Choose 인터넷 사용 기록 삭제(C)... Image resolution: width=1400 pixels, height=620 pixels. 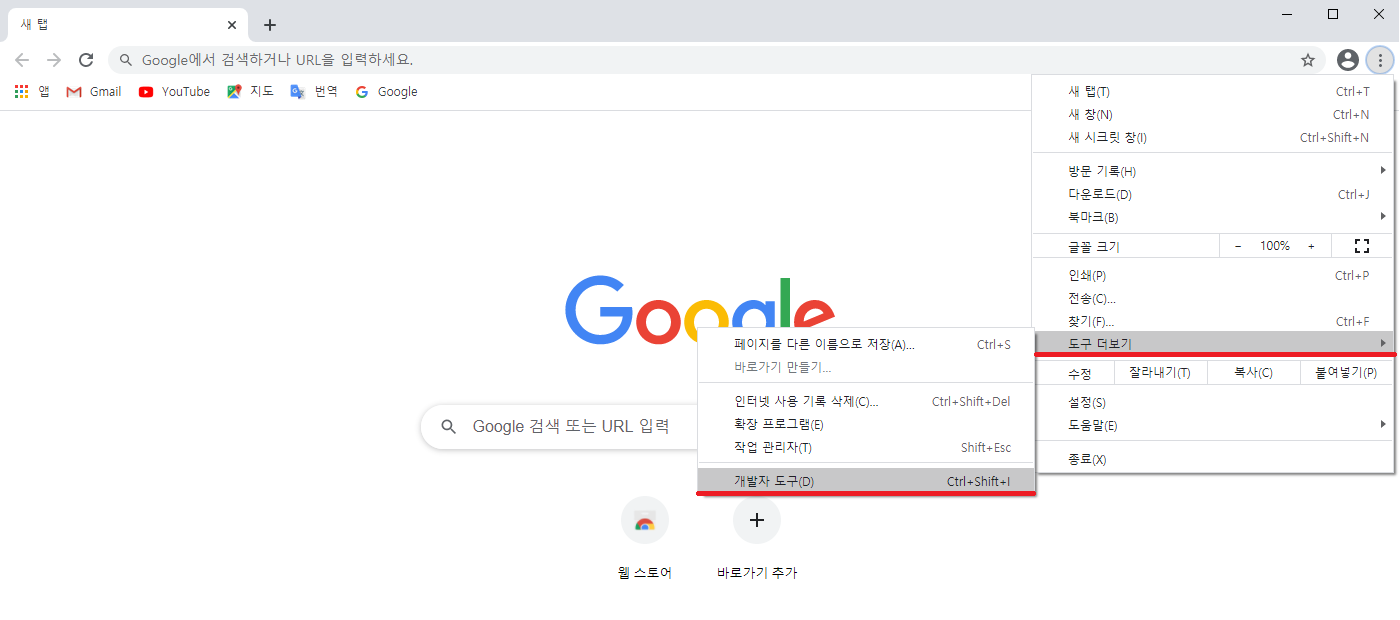[x=866, y=402]
